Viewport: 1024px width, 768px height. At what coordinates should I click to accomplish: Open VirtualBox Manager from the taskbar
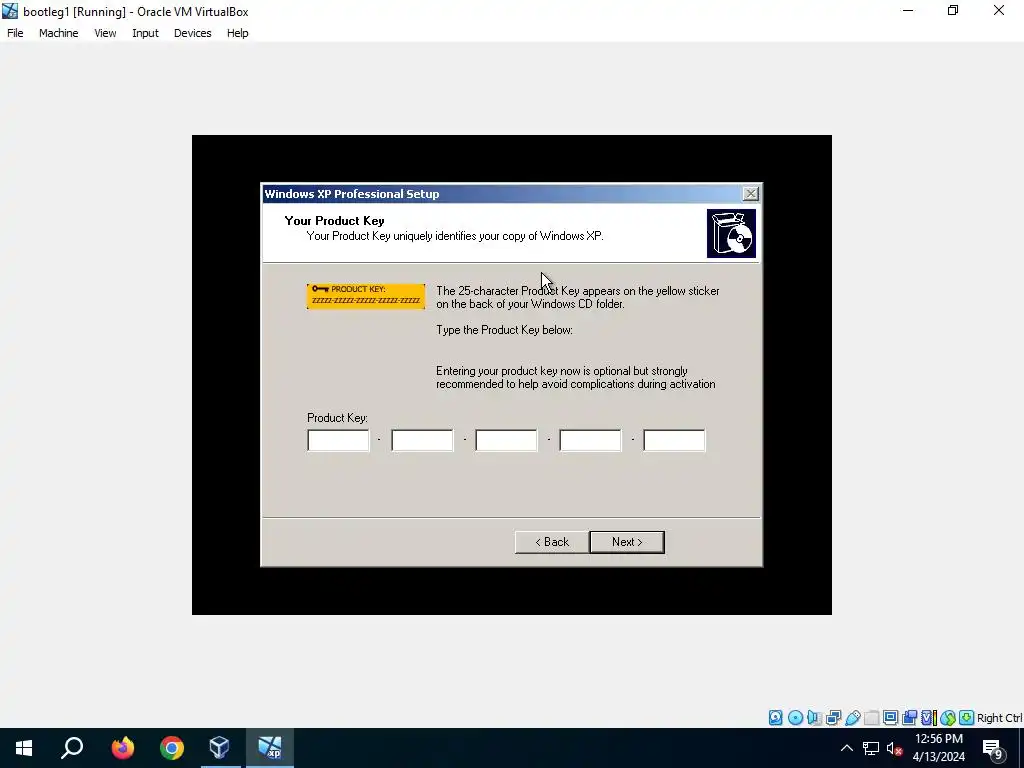tap(219, 748)
